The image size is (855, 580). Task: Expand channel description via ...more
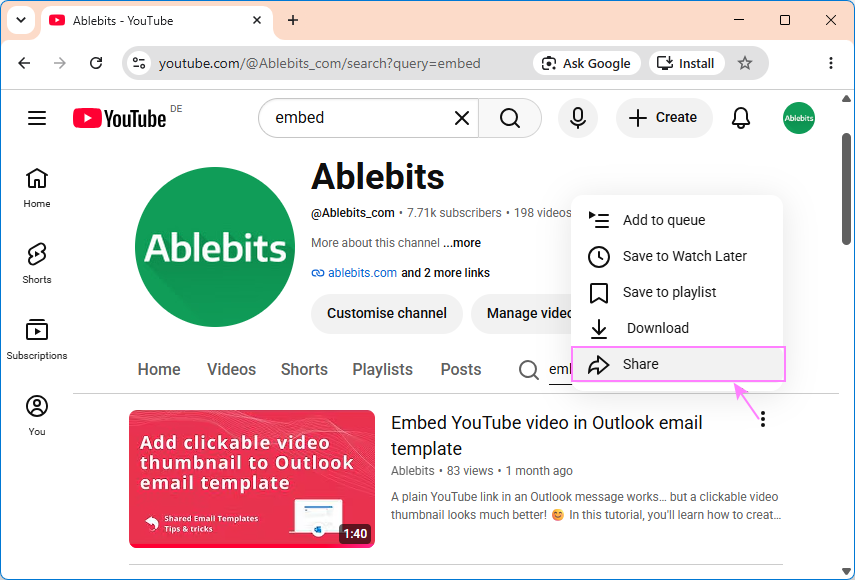click(x=462, y=243)
